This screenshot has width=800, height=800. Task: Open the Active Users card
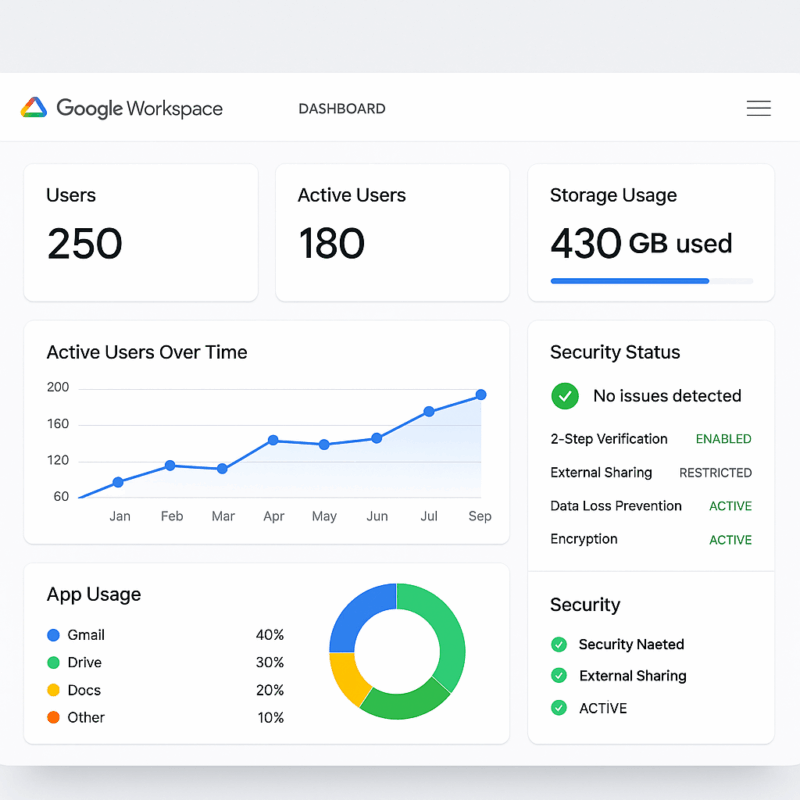coord(392,232)
